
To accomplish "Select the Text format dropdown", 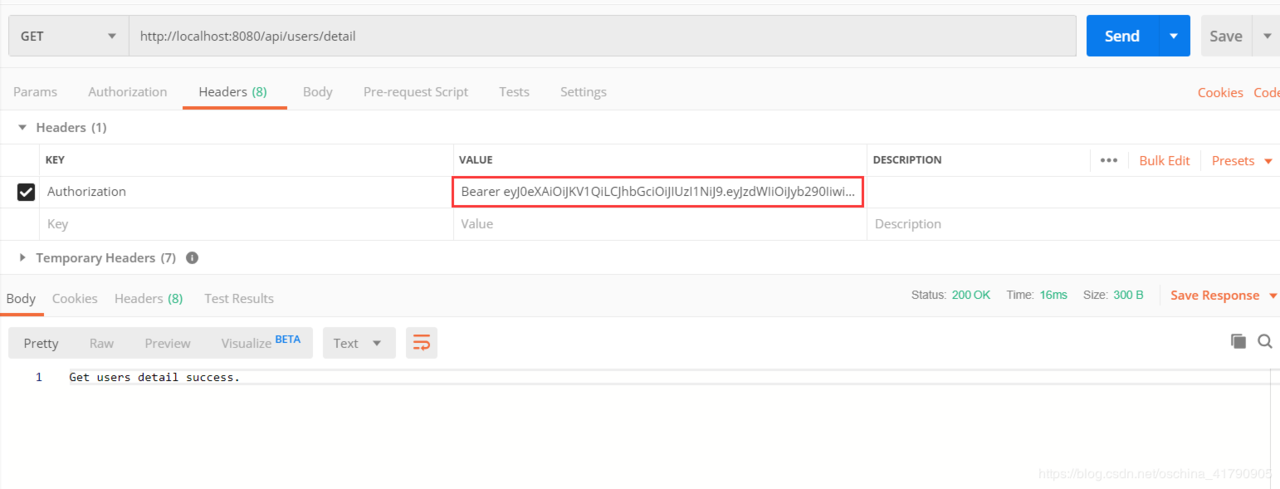I will click(358, 343).
